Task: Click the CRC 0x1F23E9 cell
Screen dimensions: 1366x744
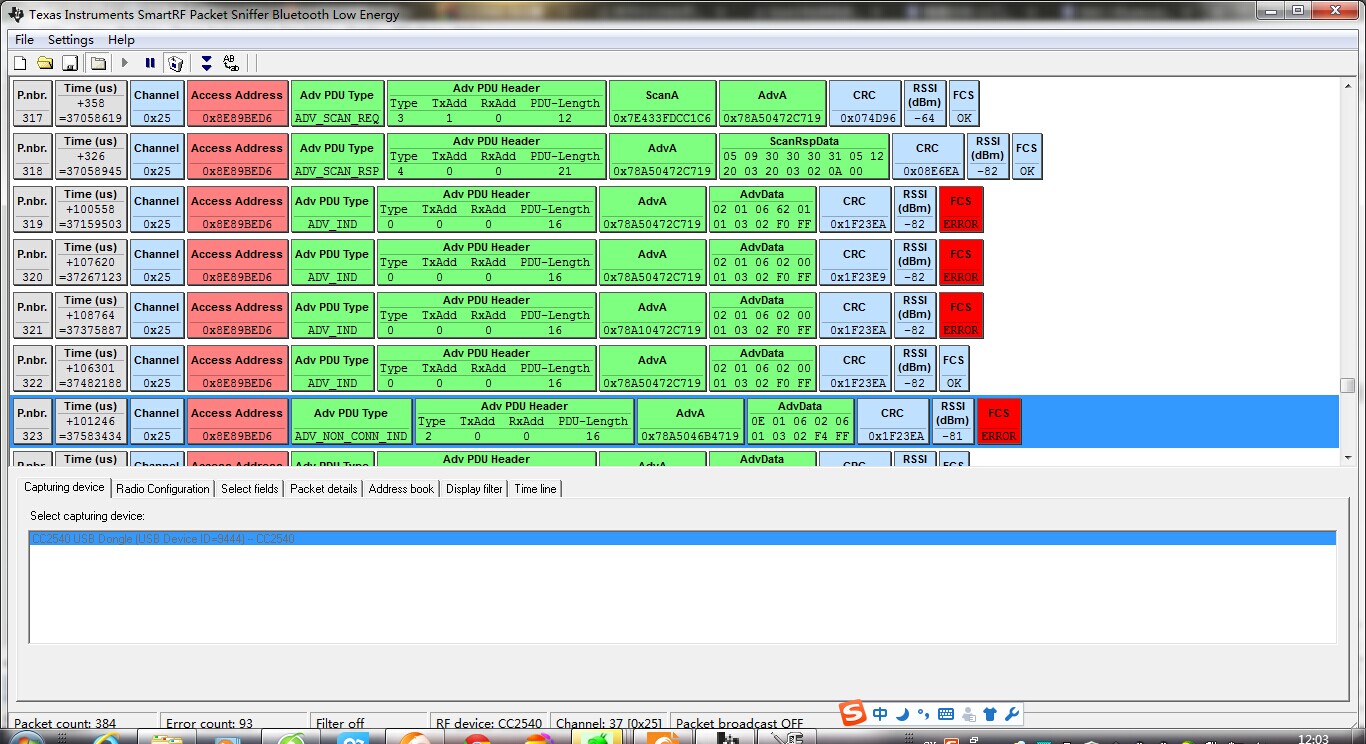Action: [x=855, y=262]
